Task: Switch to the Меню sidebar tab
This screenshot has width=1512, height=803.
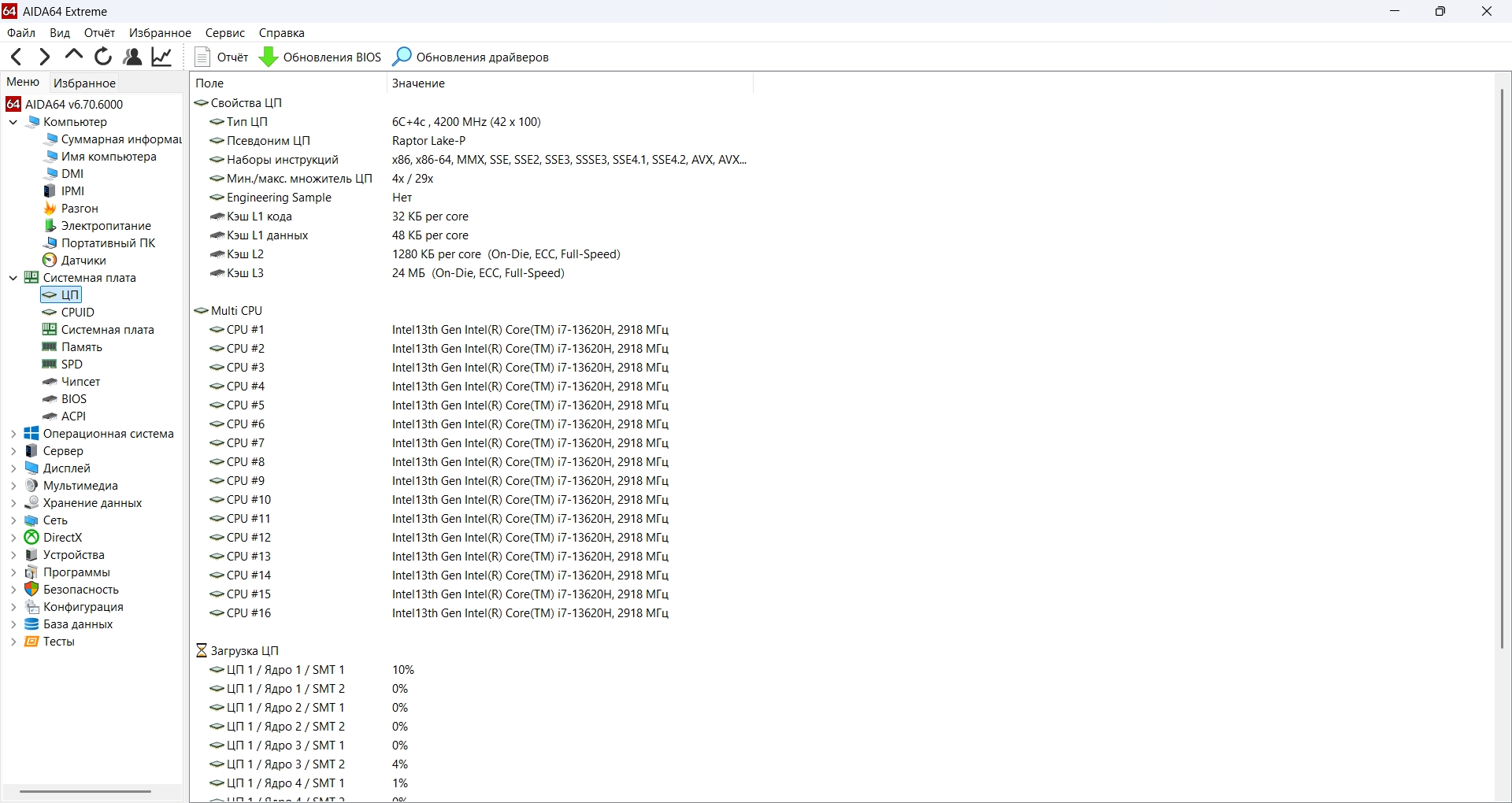Action: [23, 82]
